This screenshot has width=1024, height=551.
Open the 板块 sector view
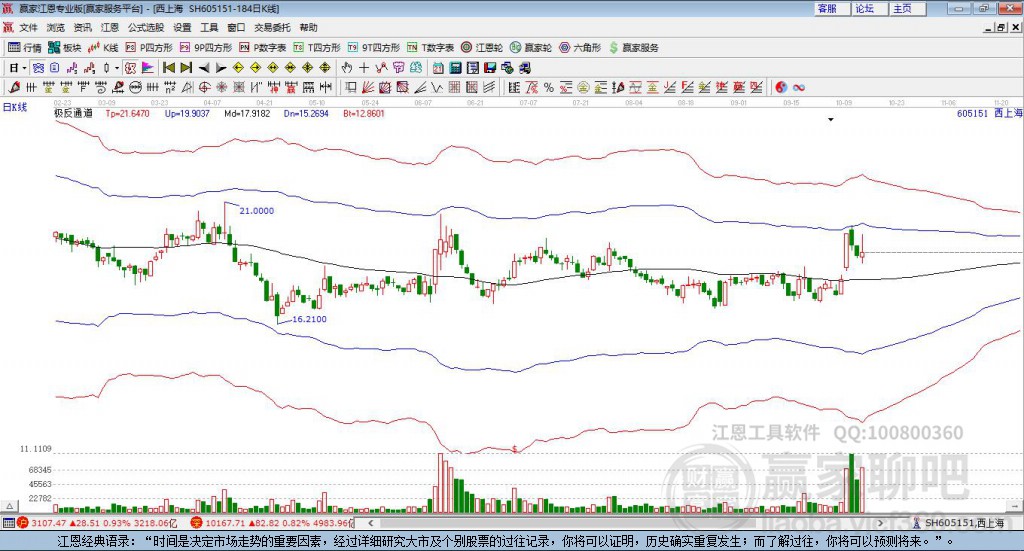(64, 48)
